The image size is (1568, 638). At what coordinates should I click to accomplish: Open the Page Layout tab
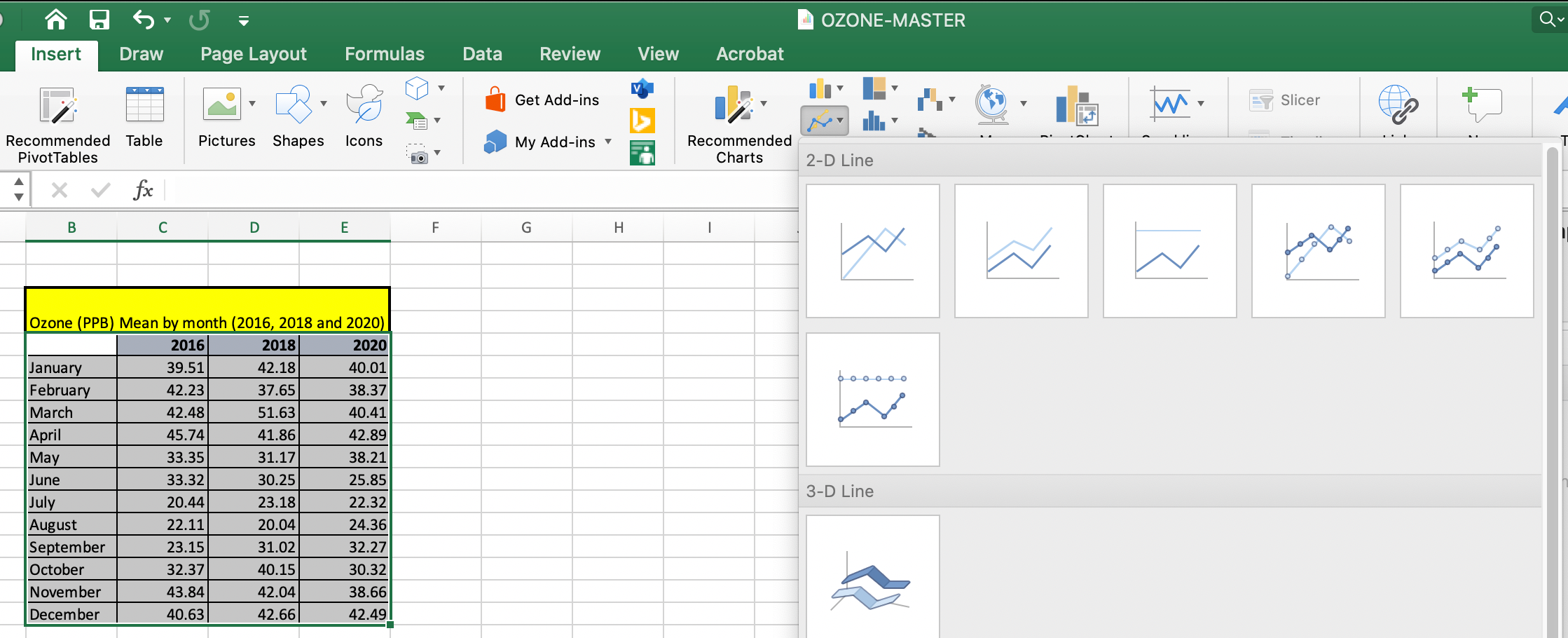pos(253,54)
